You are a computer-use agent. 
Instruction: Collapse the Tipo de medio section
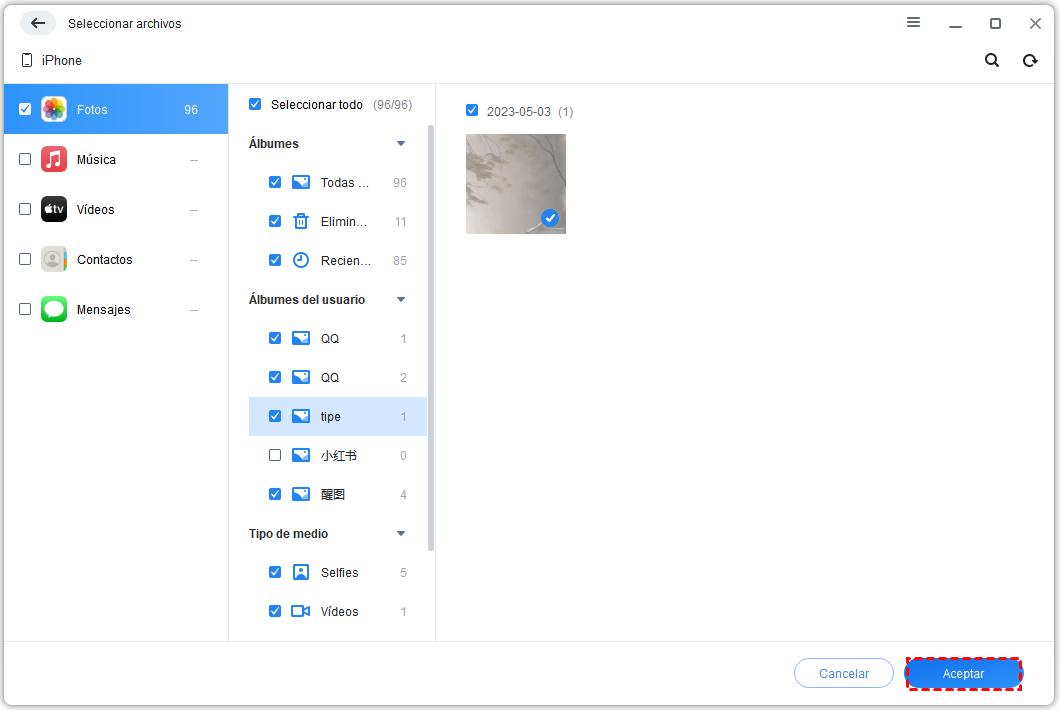click(401, 534)
